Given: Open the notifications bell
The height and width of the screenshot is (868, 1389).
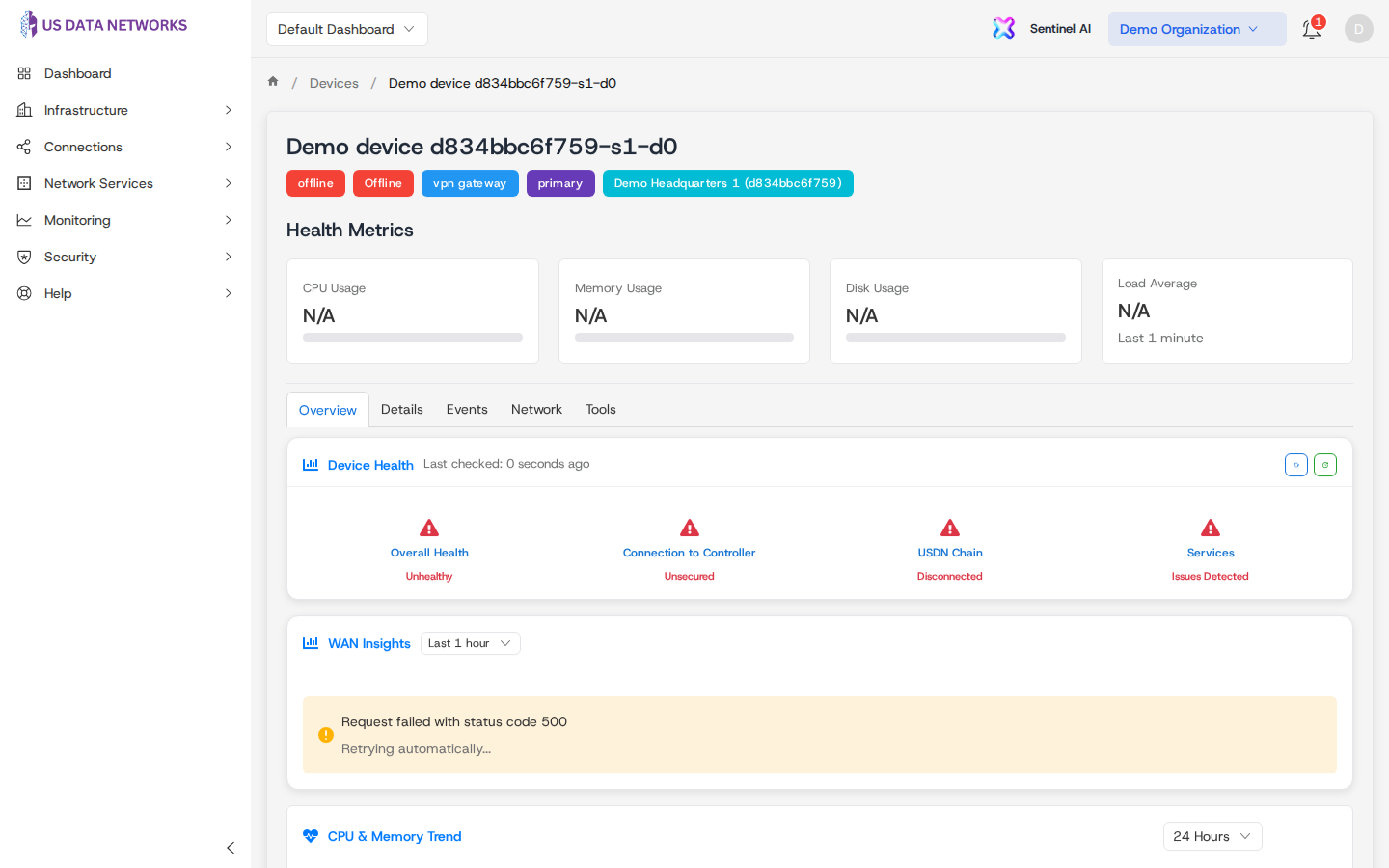Looking at the screenshot, I should [1312, 29].
